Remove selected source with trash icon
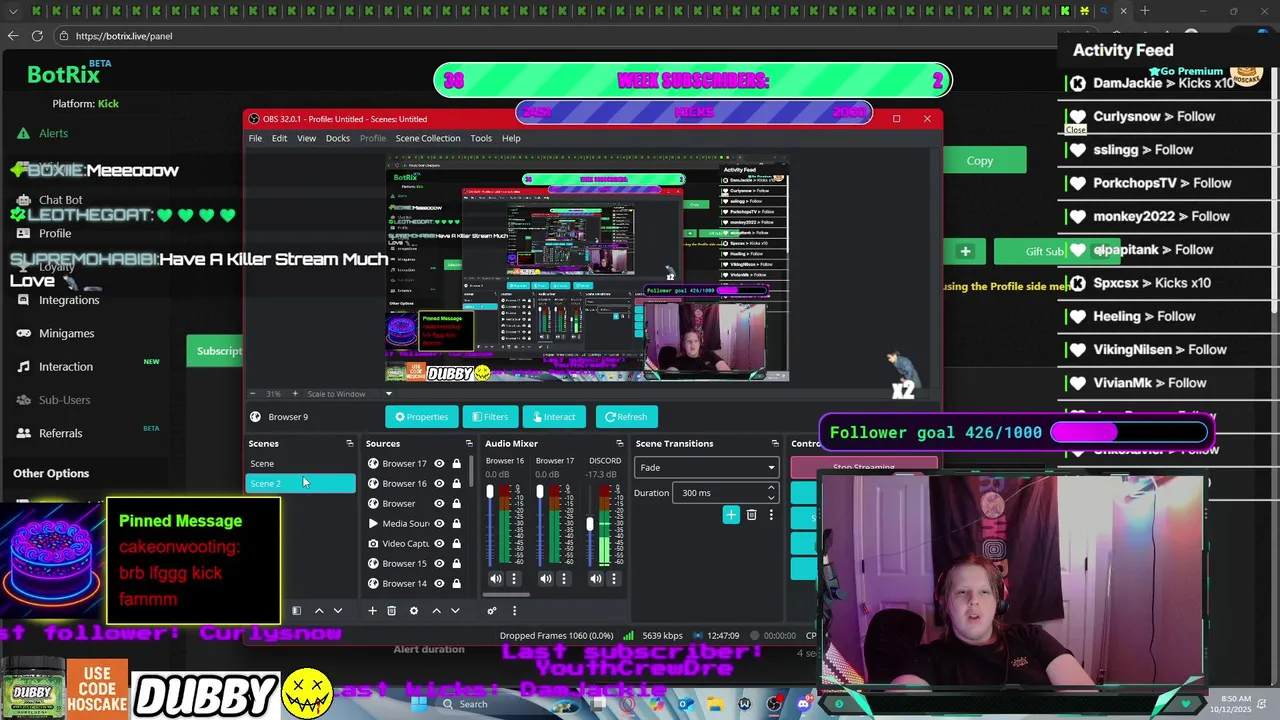The width and height of the screenshot is (1280, 720). tap(392, 611)
